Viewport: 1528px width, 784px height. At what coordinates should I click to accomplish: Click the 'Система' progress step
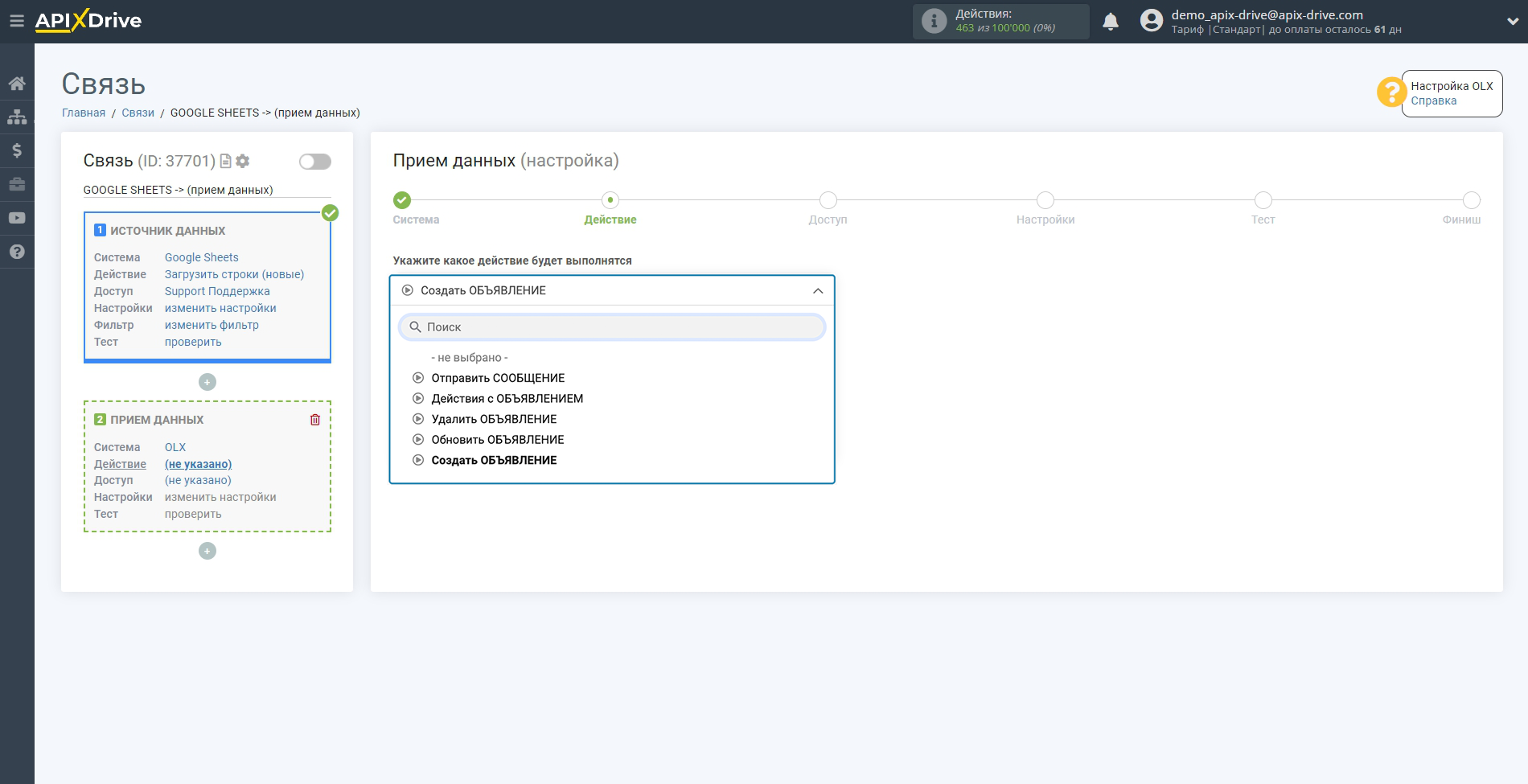pyautogui.click(x=402, y=200)
